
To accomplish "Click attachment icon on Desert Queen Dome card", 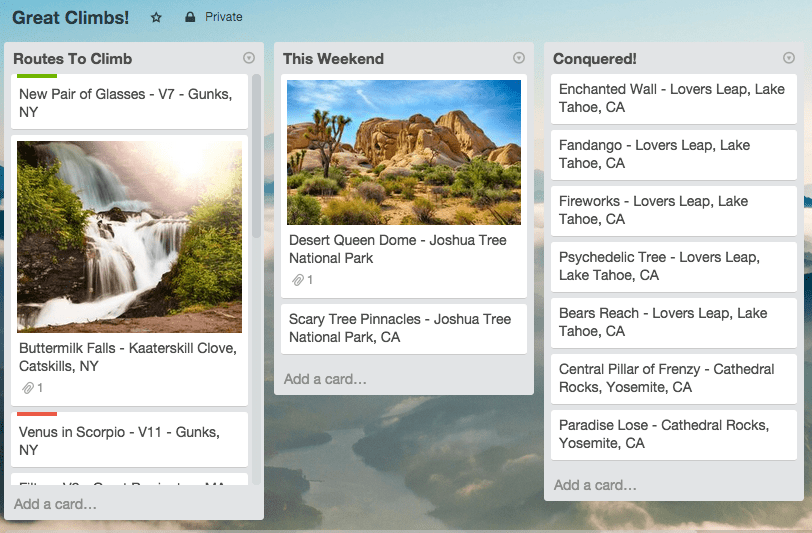I will coord(298,280).
